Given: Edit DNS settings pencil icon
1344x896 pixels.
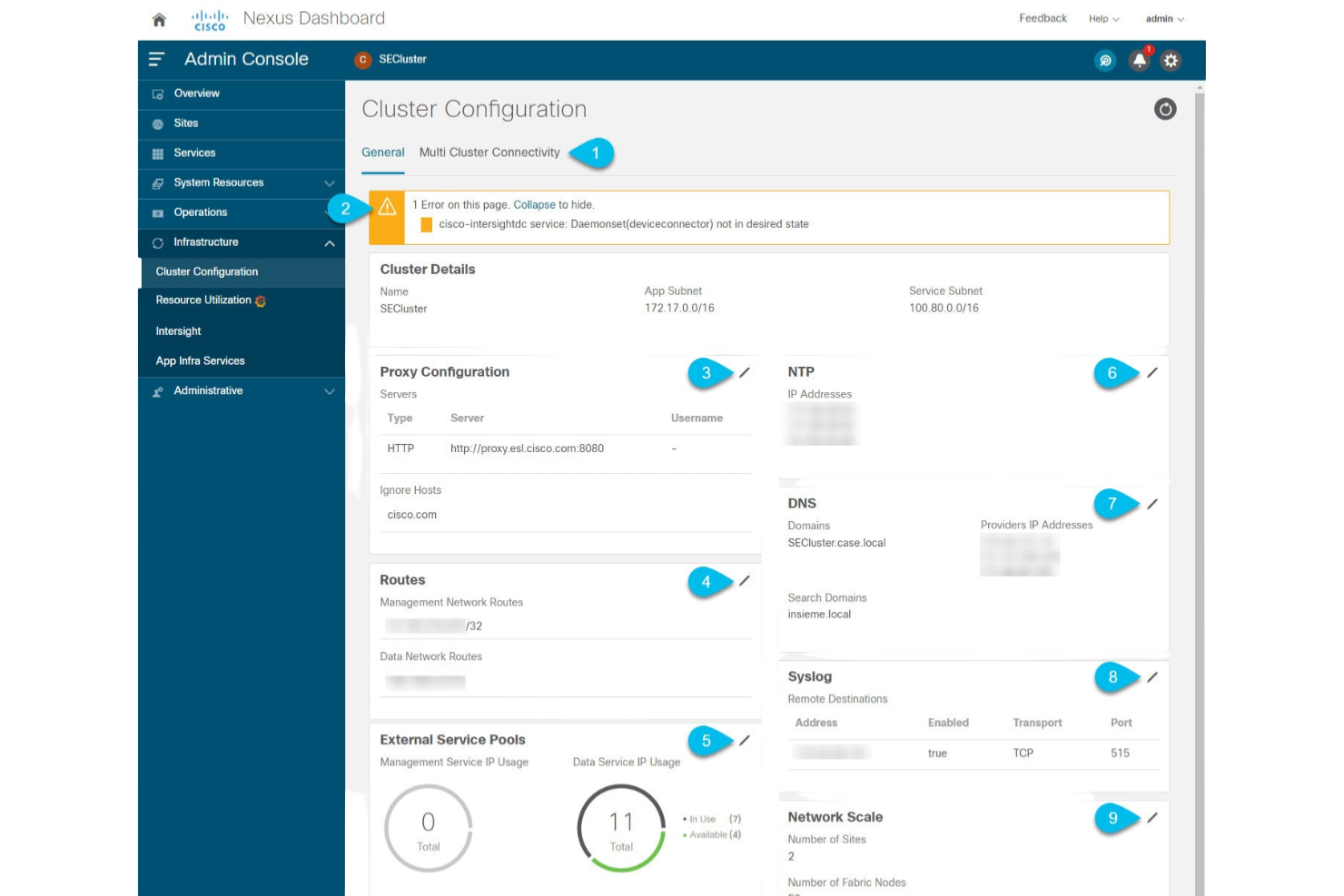Looking at the screenshot, I should coord(1151,504).
